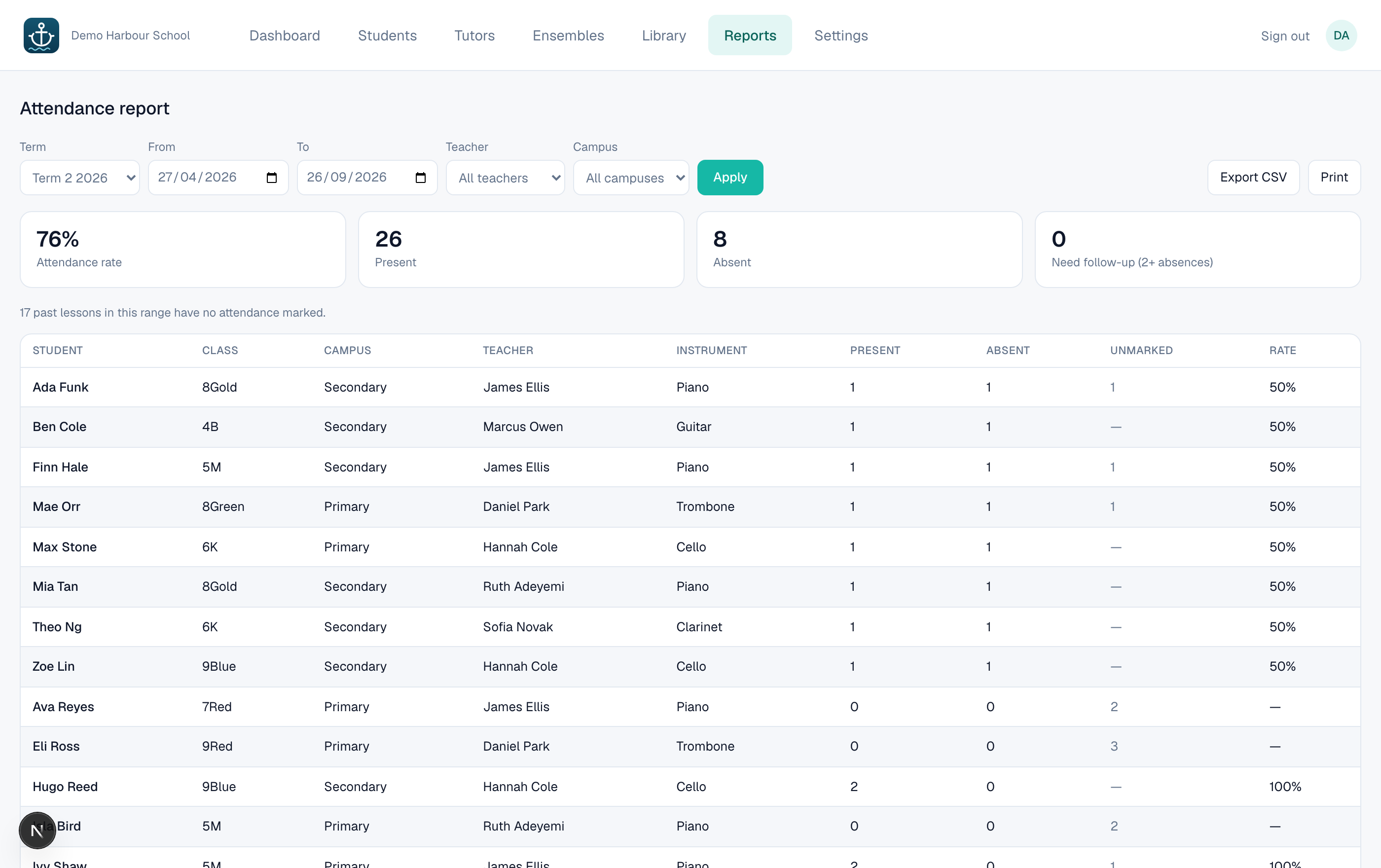Viewport: 1381px width, 868px height.
Task: Open the Ensembles tab
Action: (x=568, y=36)
